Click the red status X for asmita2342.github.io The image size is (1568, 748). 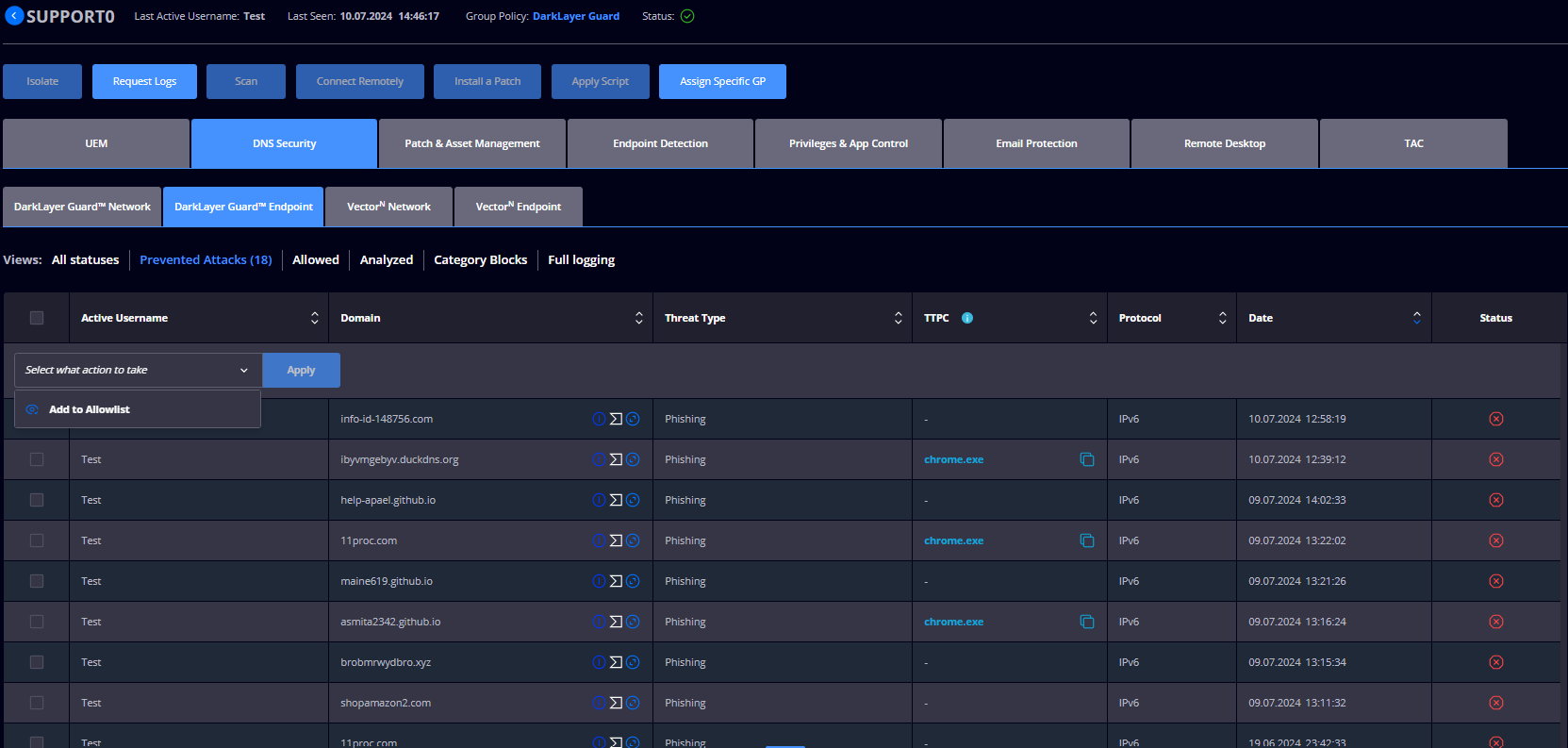(1496, 622)
